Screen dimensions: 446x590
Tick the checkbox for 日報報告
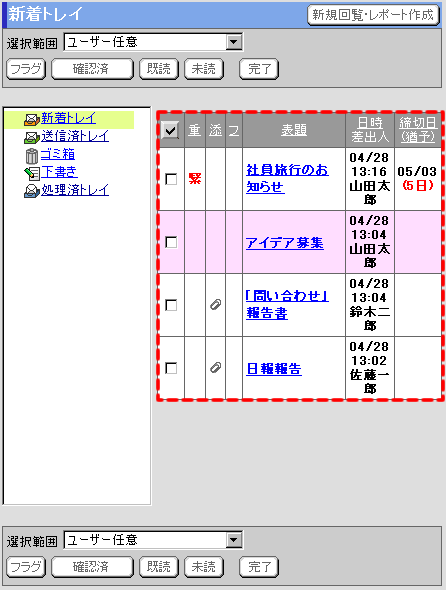[x=171, y=368]
